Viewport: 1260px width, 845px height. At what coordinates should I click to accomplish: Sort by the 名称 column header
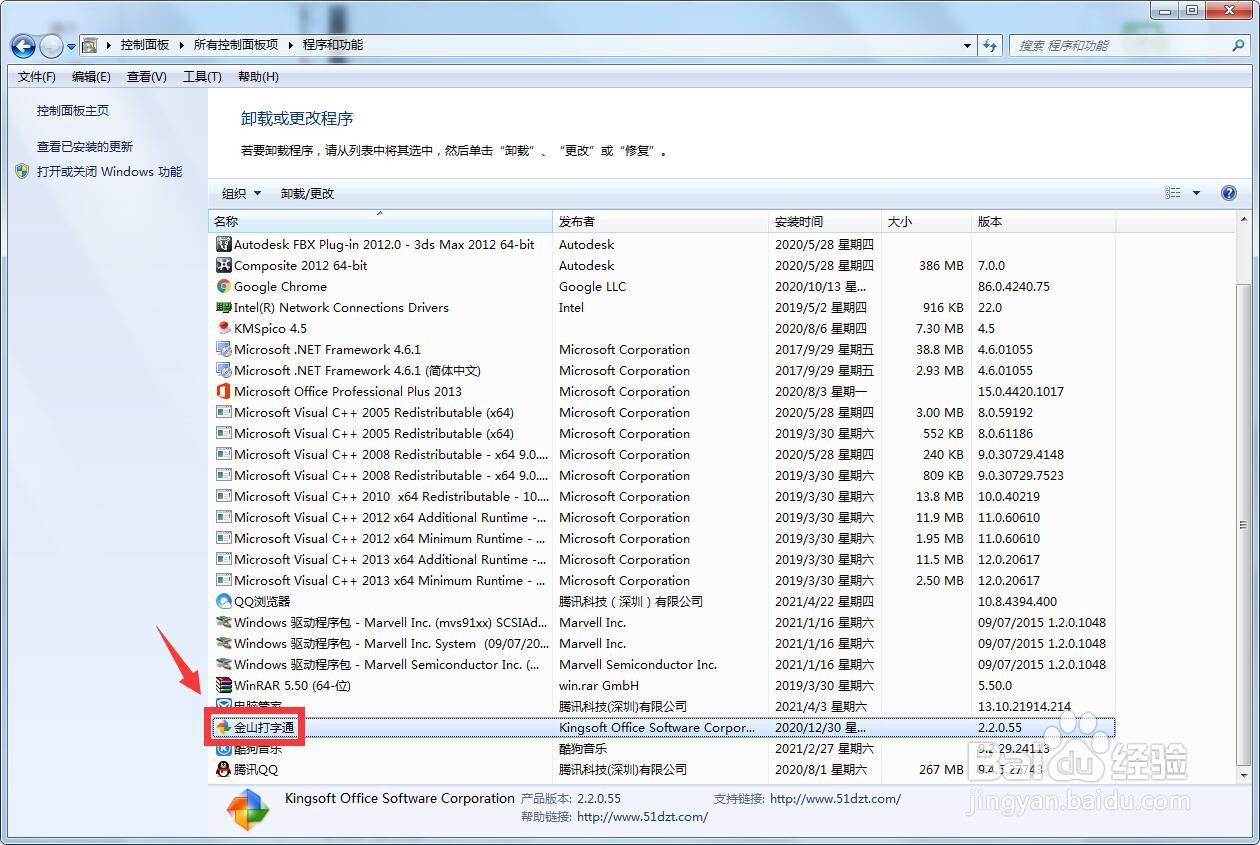coord(380,222)
